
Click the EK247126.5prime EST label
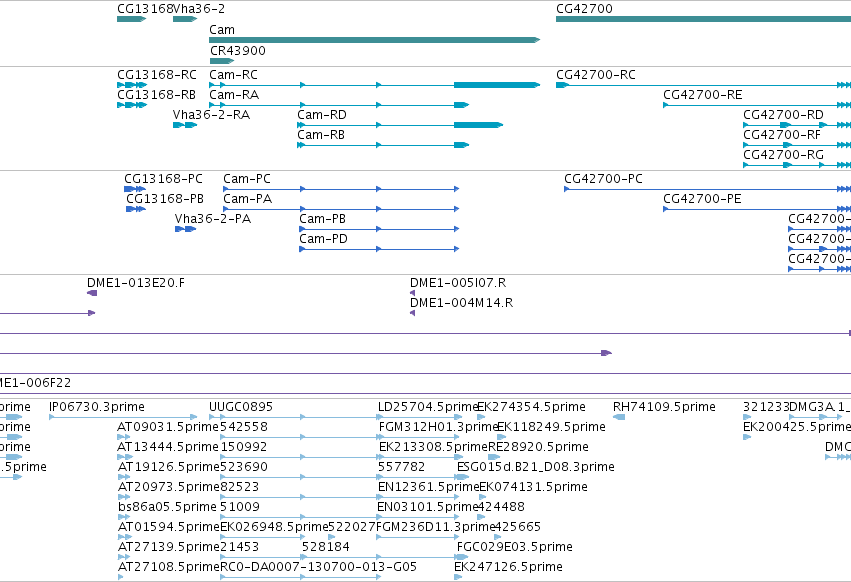click(x=509, y=567)
